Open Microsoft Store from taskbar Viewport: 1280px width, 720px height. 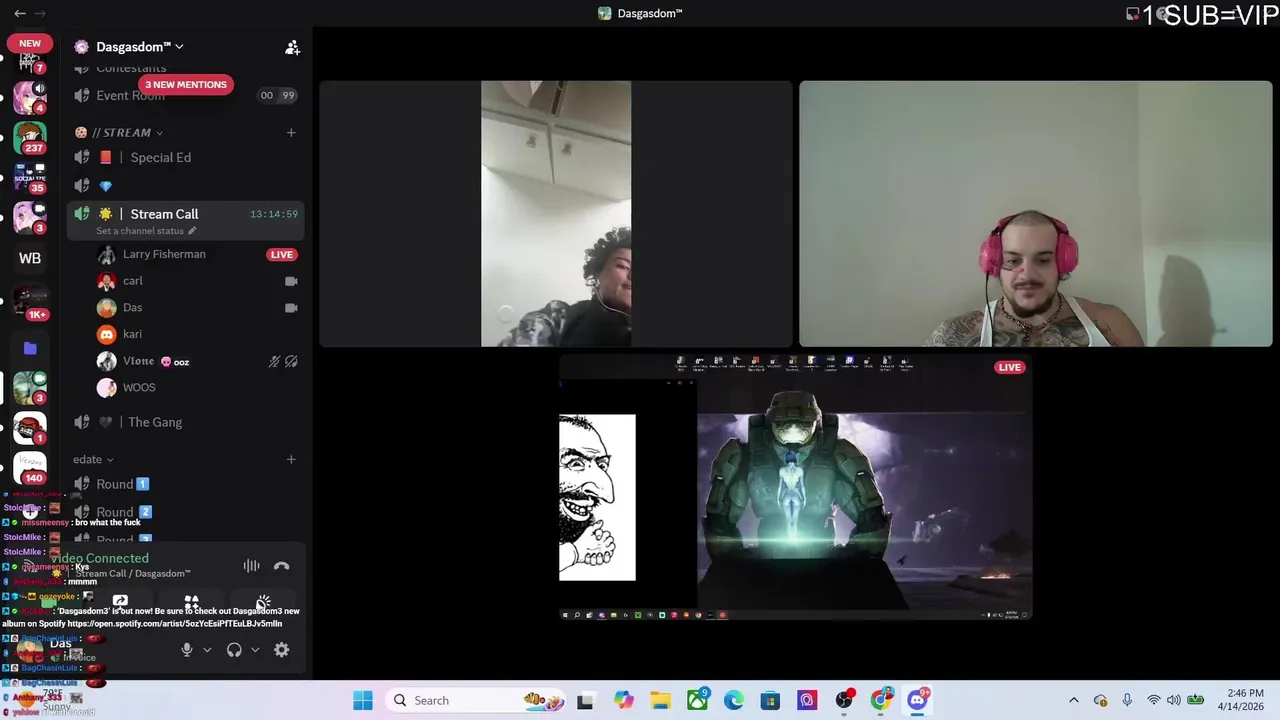pos(770,701)
